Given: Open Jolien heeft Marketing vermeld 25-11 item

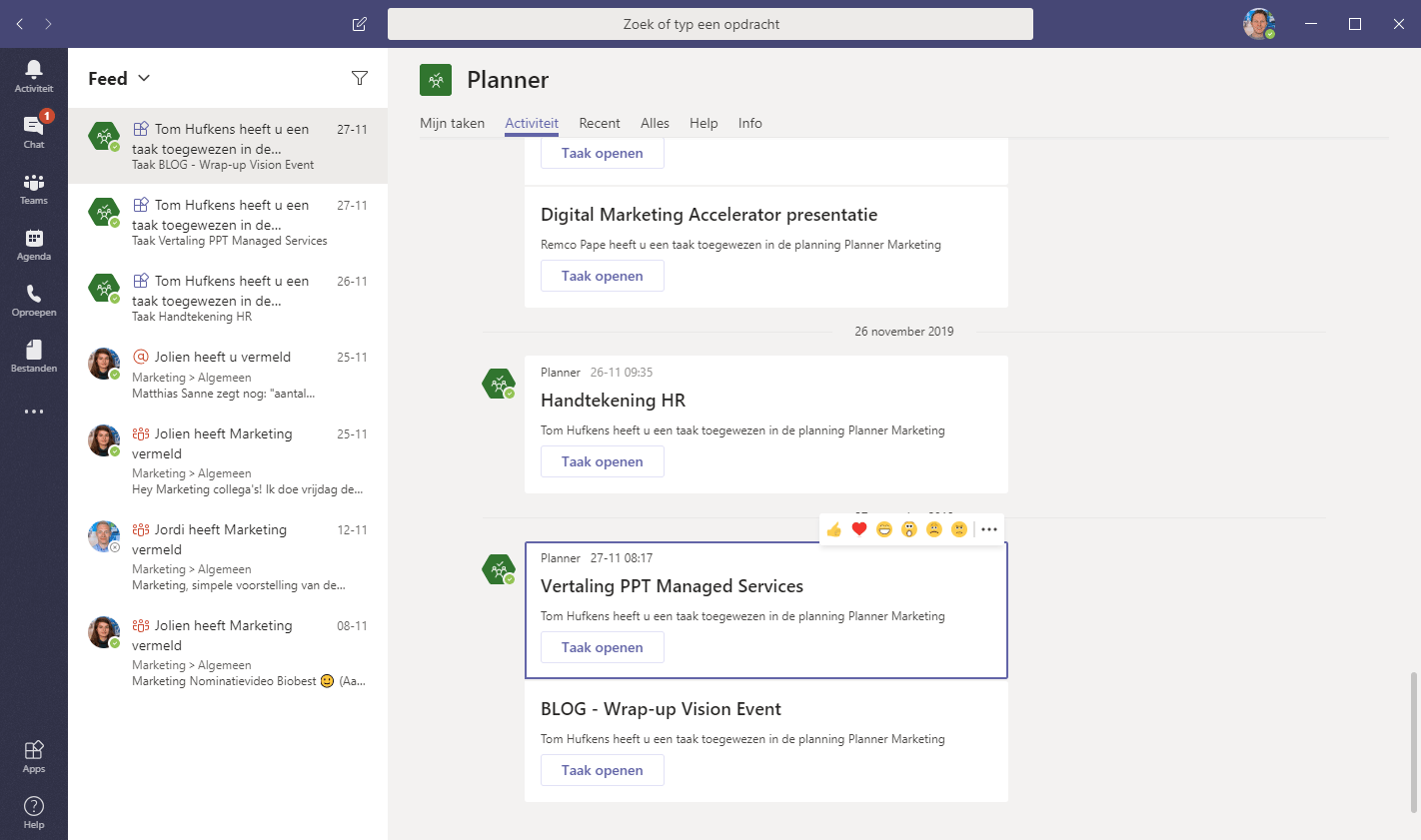Looking at the screenshot, I should [x=228, y=460].
